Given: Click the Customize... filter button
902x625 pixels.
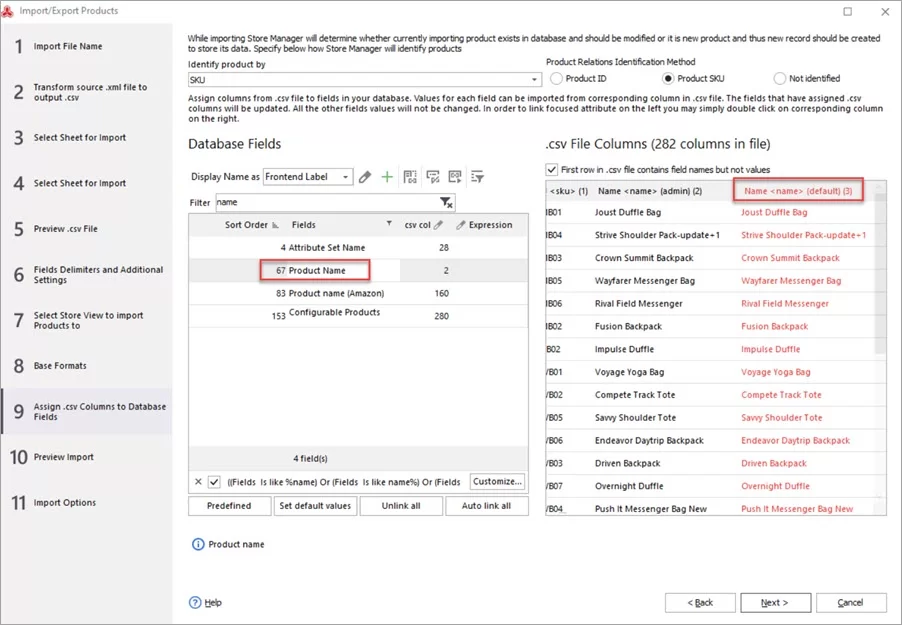Looking at the screenshot, I should (498, 481).
